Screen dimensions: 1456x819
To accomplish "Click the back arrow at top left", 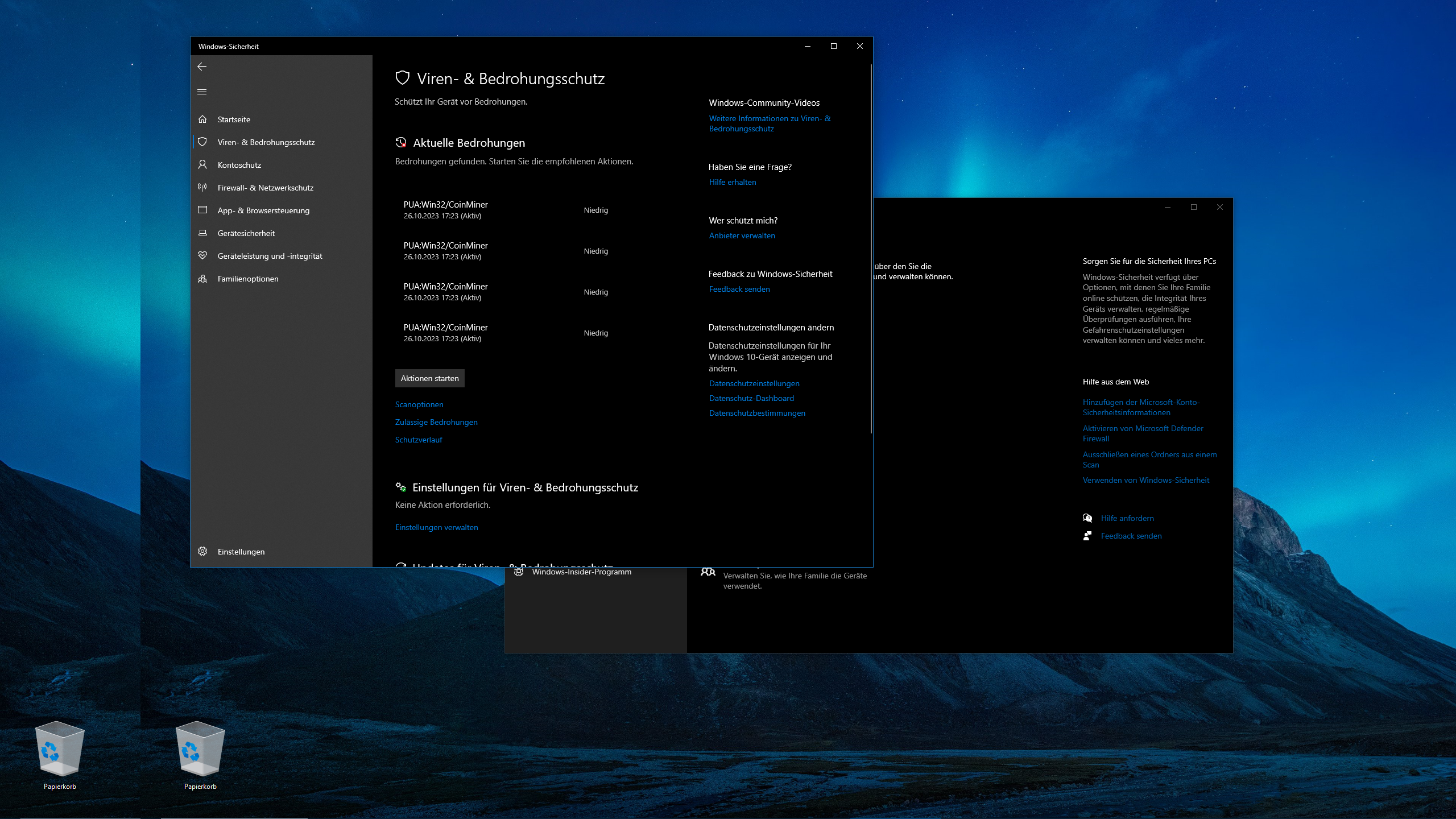I will [202, 67].
